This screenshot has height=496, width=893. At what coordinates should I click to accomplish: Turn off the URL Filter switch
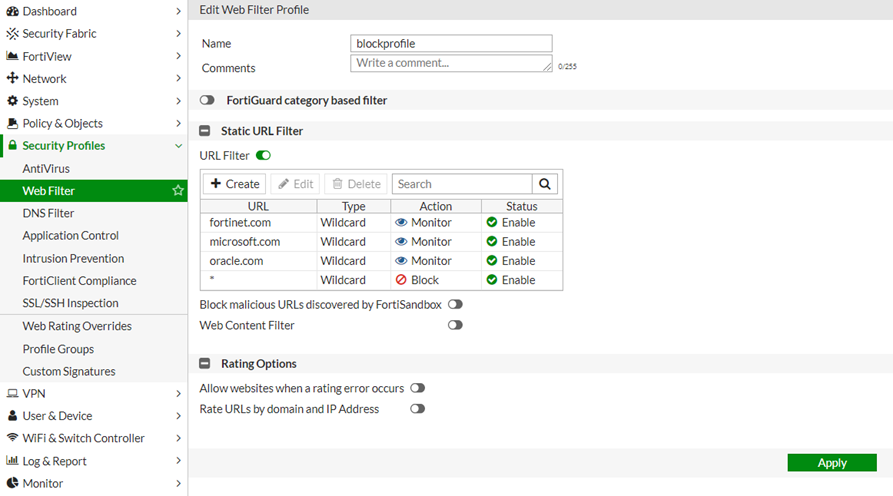(x=263, y=155)
